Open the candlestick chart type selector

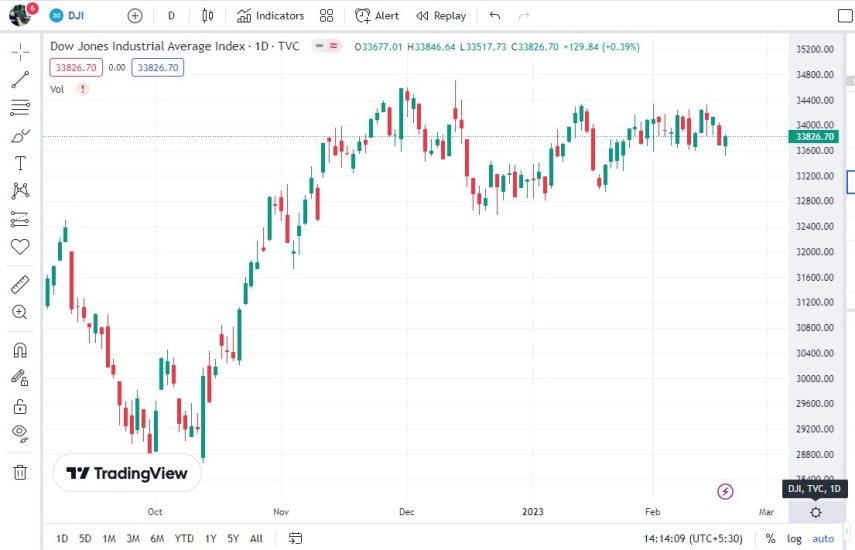point(208,16)
